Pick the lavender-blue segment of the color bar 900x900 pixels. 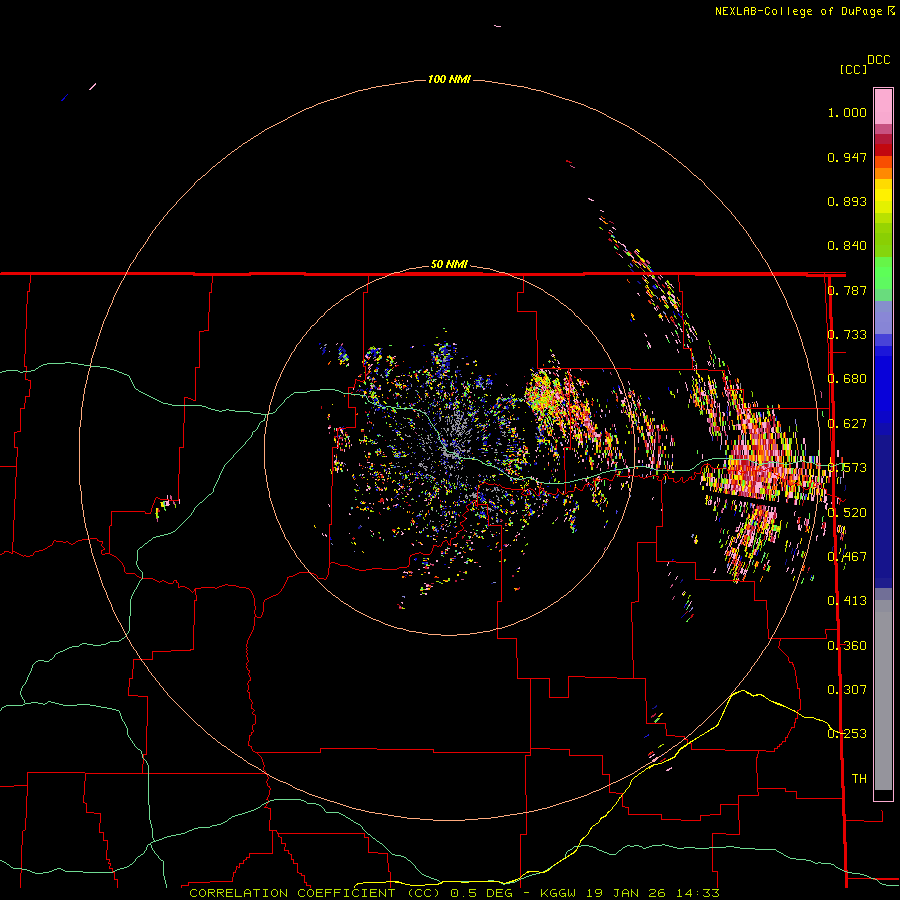coord(883,317)
